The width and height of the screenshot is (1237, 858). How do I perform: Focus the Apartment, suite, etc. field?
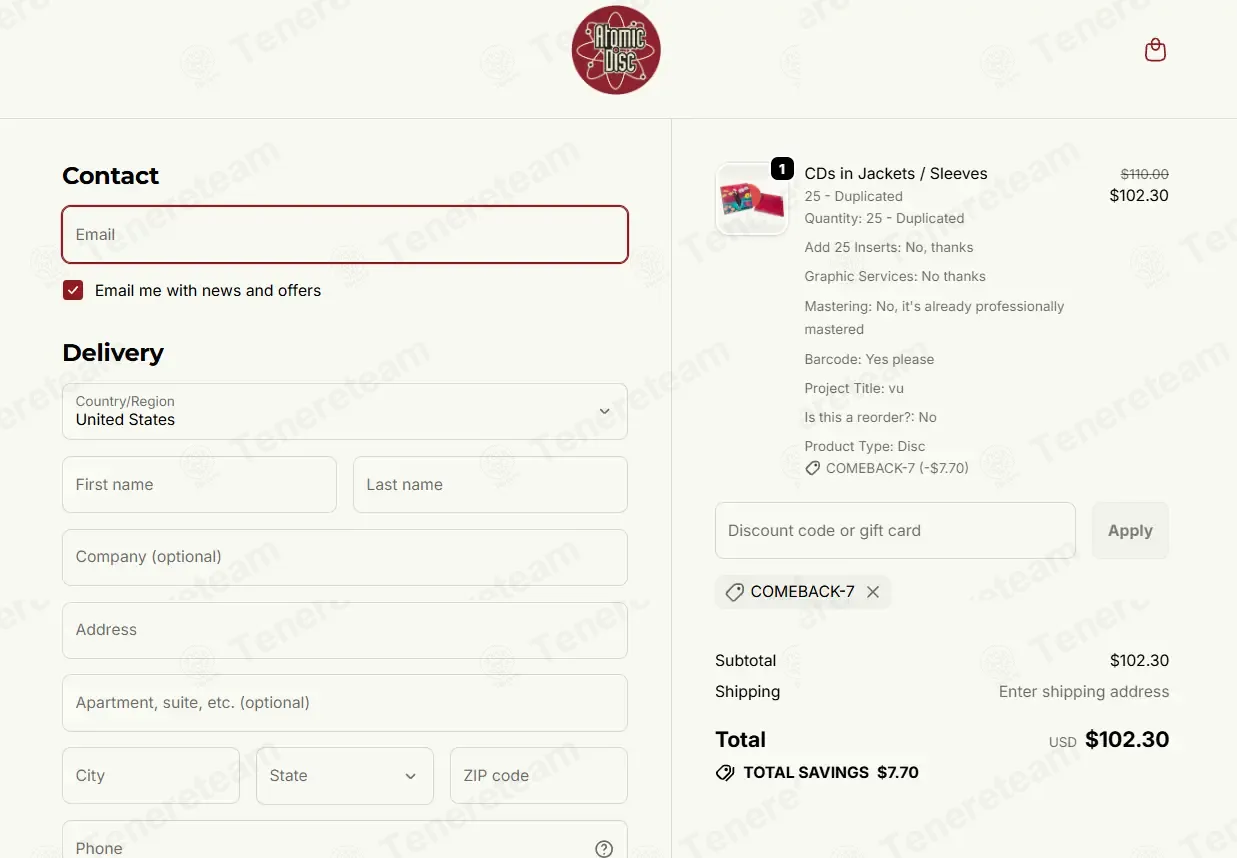[345, 703]
